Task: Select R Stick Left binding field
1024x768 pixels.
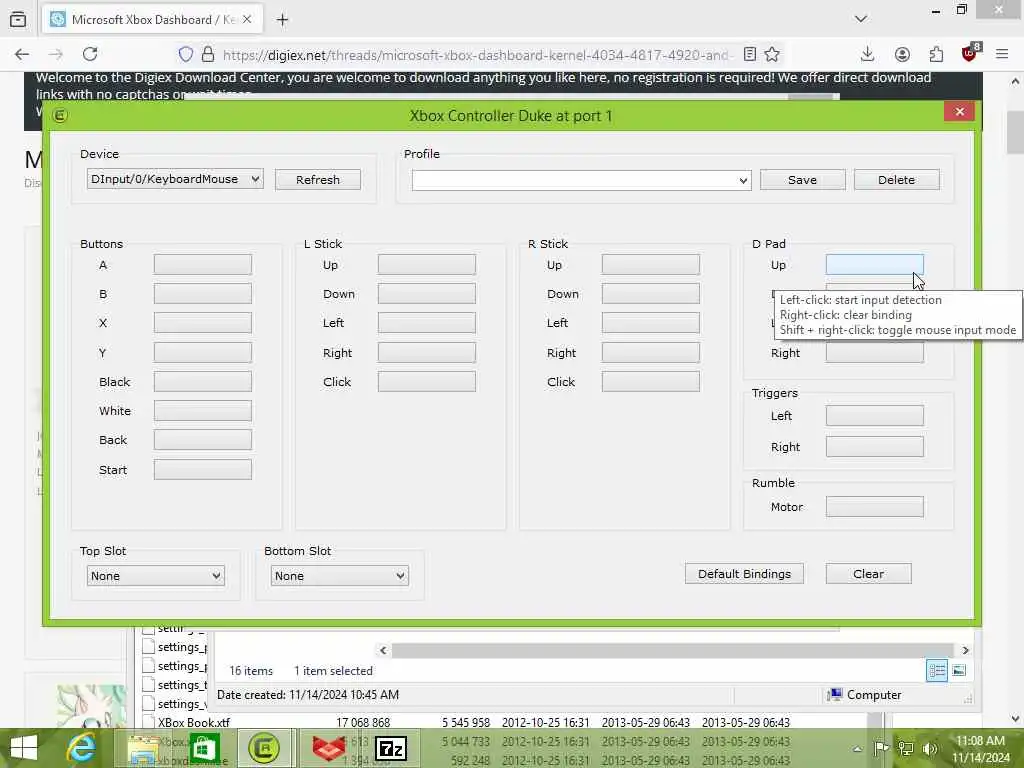Action: click(650, 323)
